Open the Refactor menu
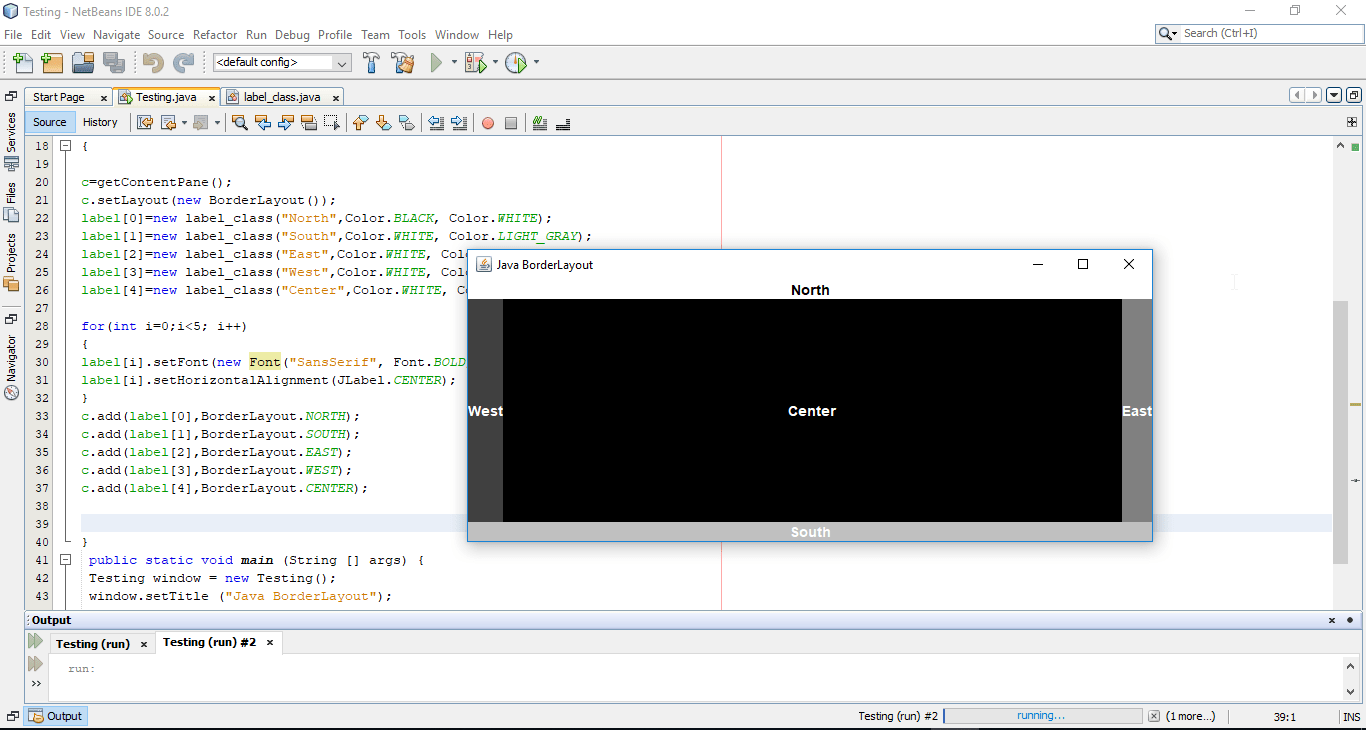Viewport: 1366px width, 730px height. coord(214,34)
